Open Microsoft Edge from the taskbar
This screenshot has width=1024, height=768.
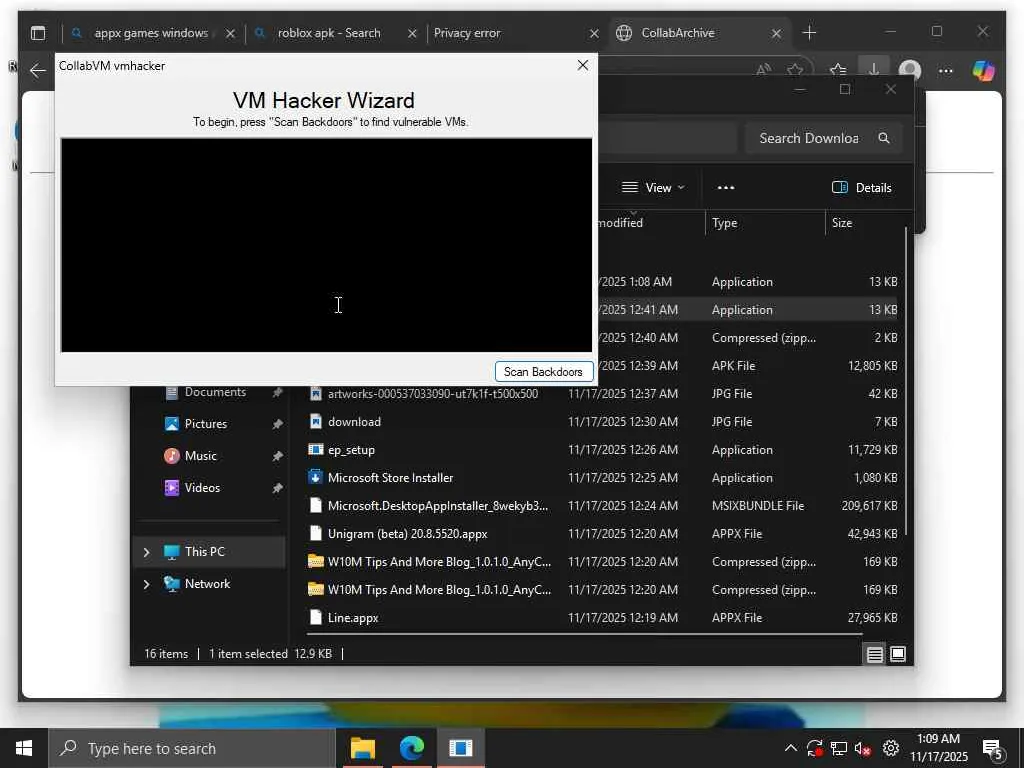pyautogui.click(x=411, y=748)
